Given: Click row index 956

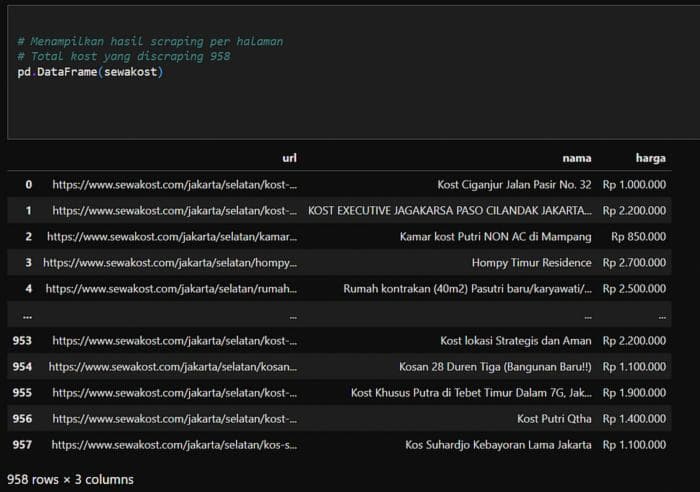Looking at the screenshot, I should (22, 419).
